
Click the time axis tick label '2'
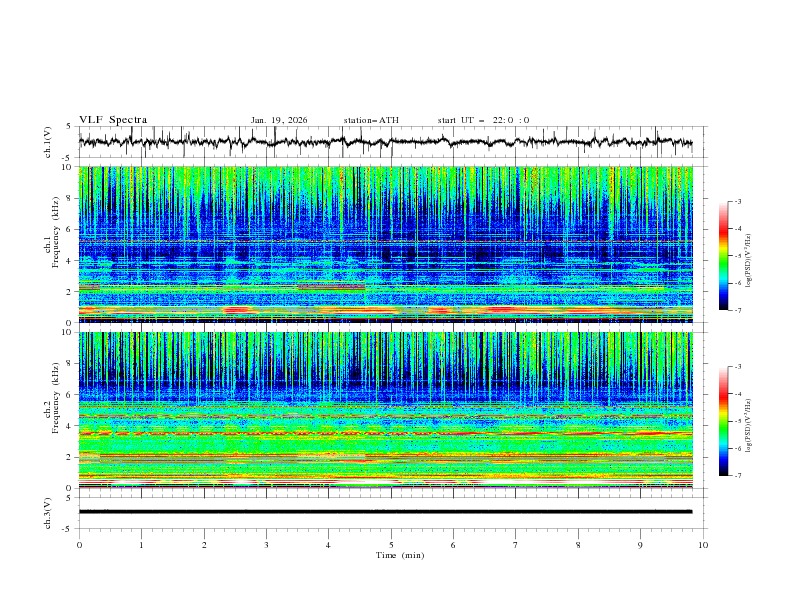coord(205,545)
